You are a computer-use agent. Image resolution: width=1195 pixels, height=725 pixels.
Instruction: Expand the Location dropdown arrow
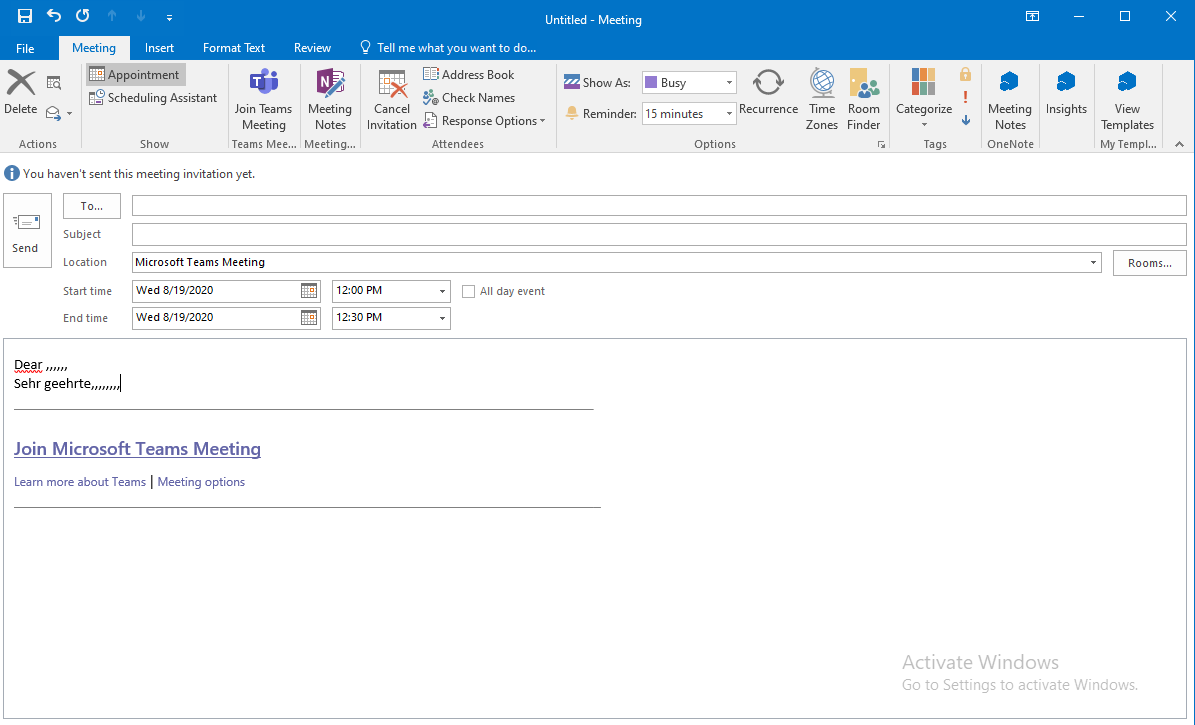click(x=1093, y=262)
